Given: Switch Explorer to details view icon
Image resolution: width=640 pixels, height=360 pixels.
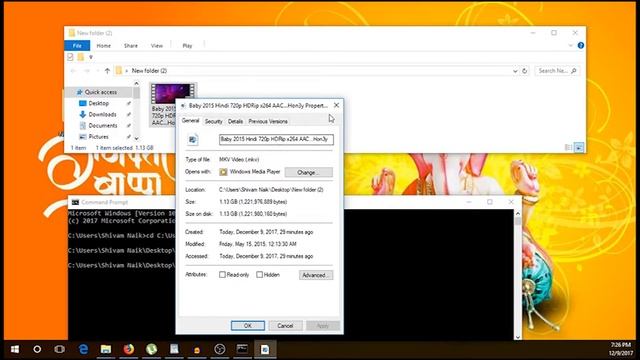Looking at the screenshot, I should (x=568, y=147).
